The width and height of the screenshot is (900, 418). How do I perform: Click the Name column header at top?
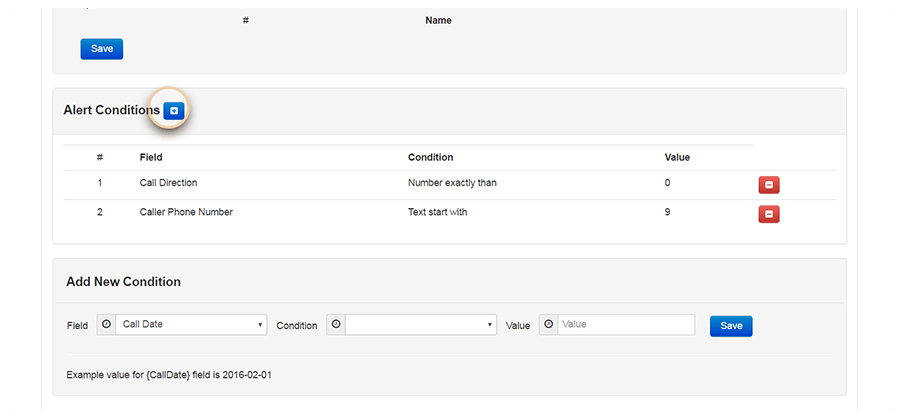[x=438, y=20]
